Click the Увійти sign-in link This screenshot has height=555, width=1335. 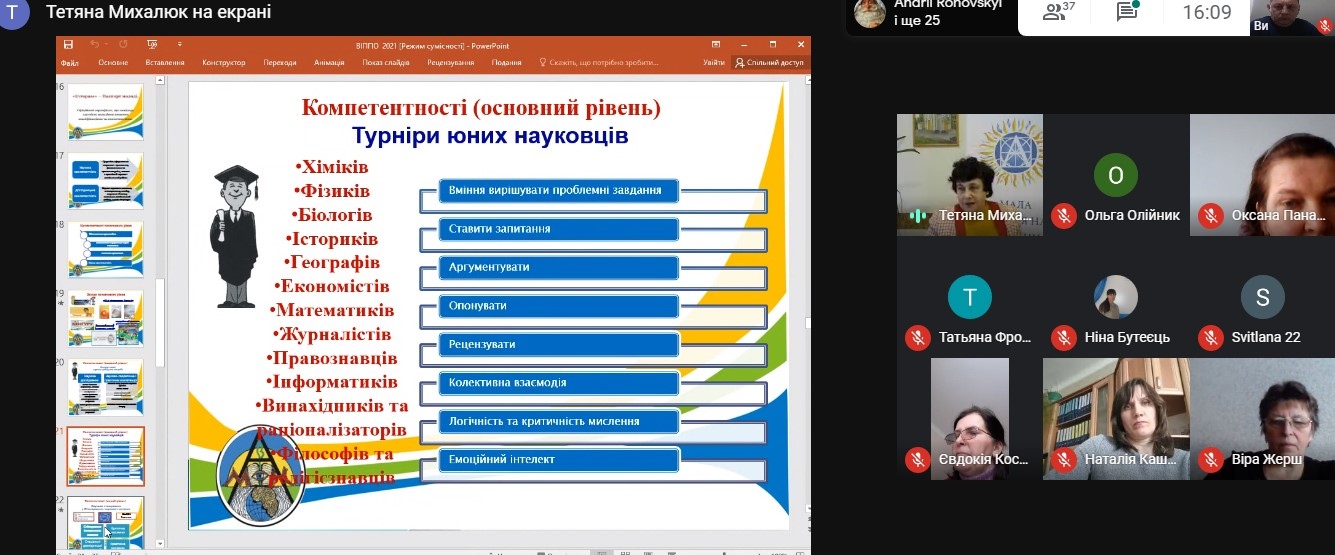click(x=714, y=63)
